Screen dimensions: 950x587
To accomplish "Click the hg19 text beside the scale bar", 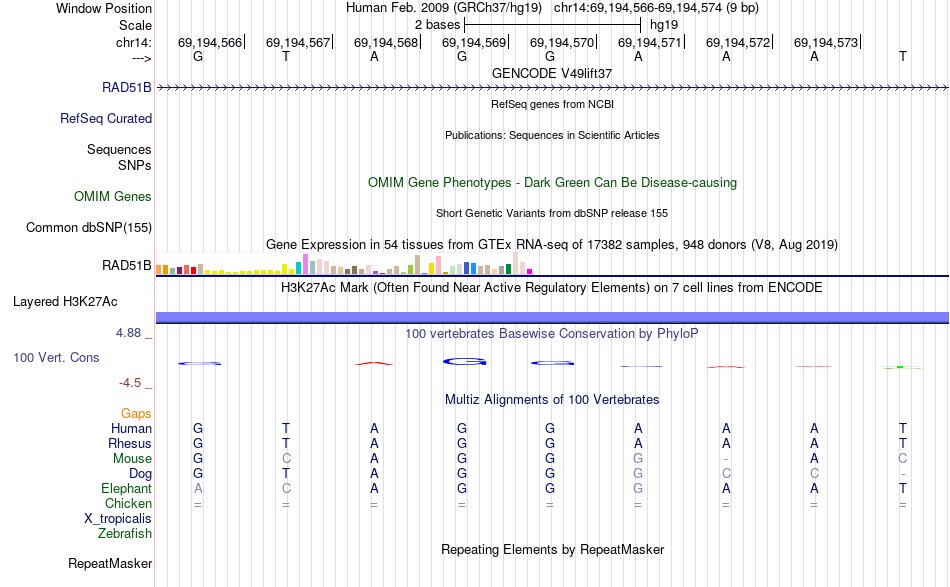I will pyautogui.click(x=664, y=25).
